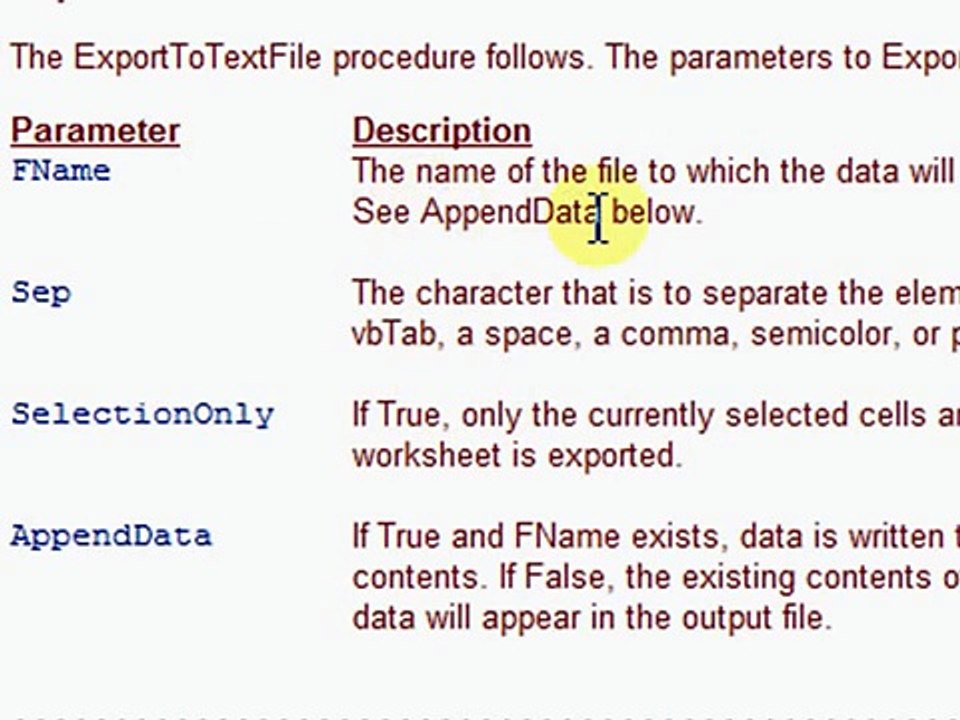Click the SelectionOnly parameter name
The height and width of the screenshot is (720, 960).
(142, 415)
